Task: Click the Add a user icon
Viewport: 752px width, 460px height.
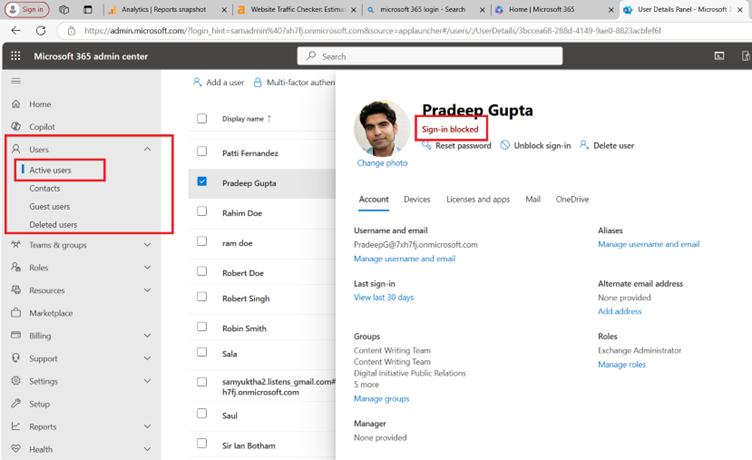Action: 197,82
